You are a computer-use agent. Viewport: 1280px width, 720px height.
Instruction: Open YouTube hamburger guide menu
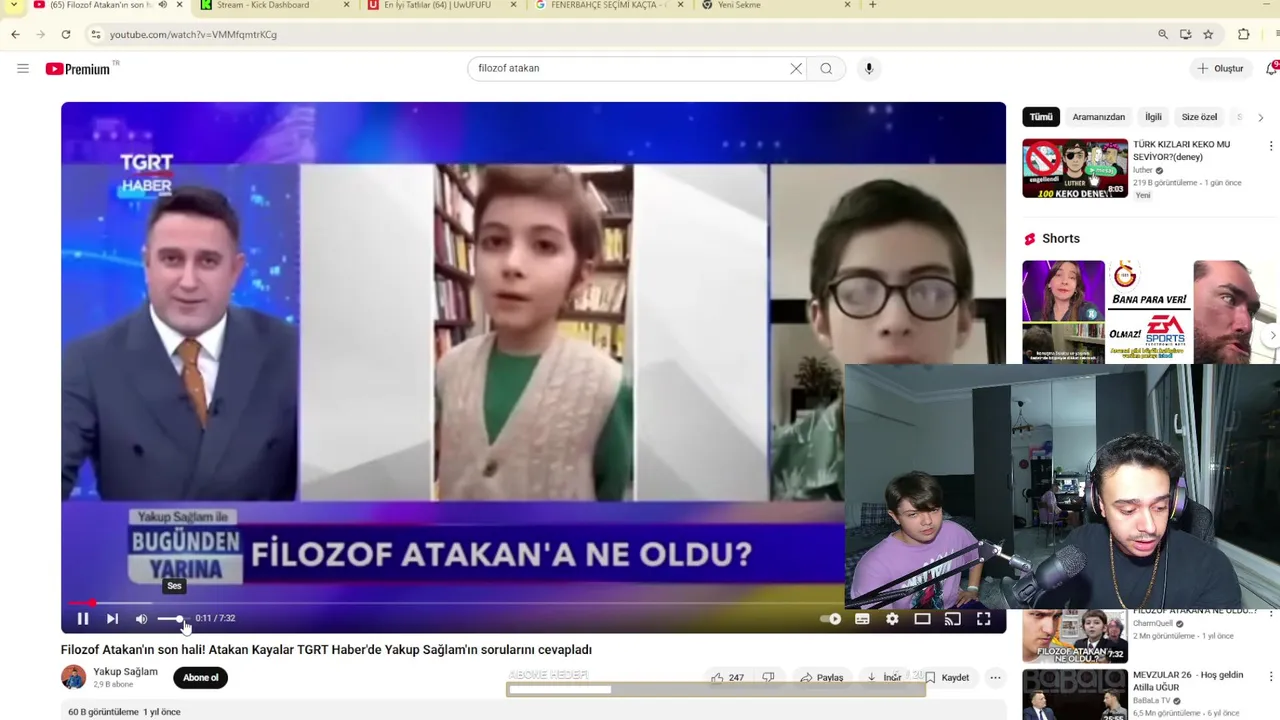click(x=23, y=68)
